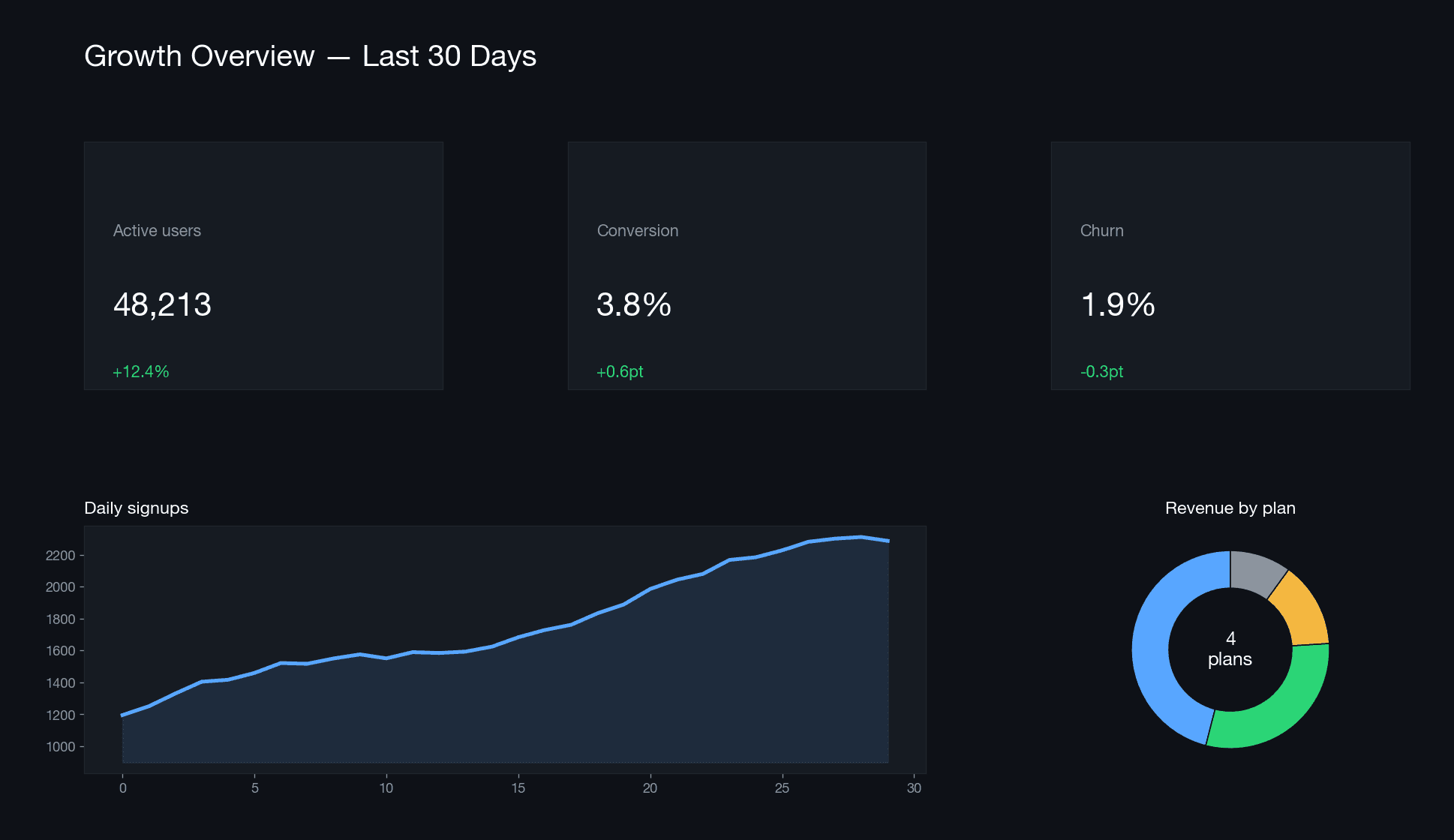Screen dimensions: 1454x840
Task: Click the 48,213 active users value
Action: 162,304
